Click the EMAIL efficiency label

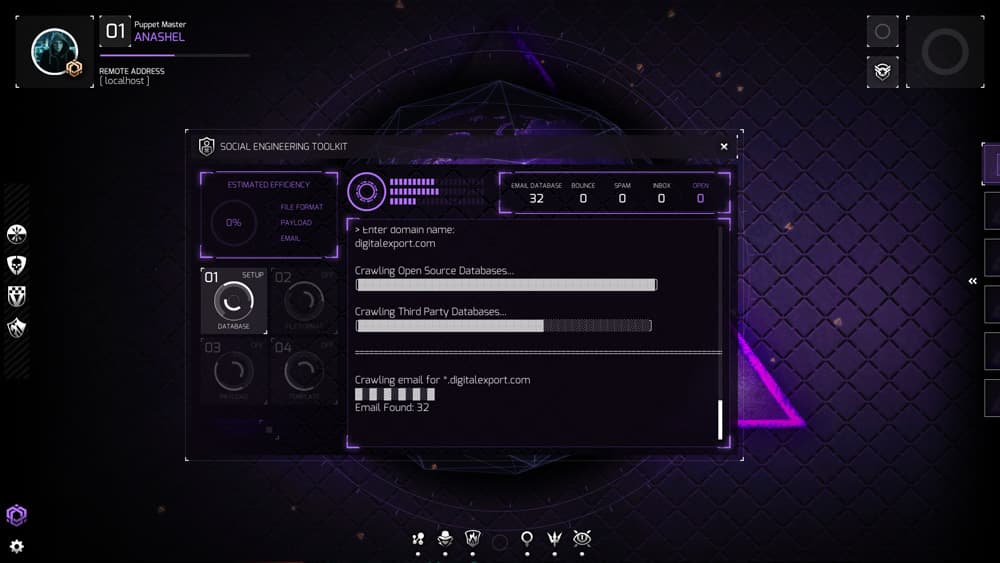click(x=290, y=238)
